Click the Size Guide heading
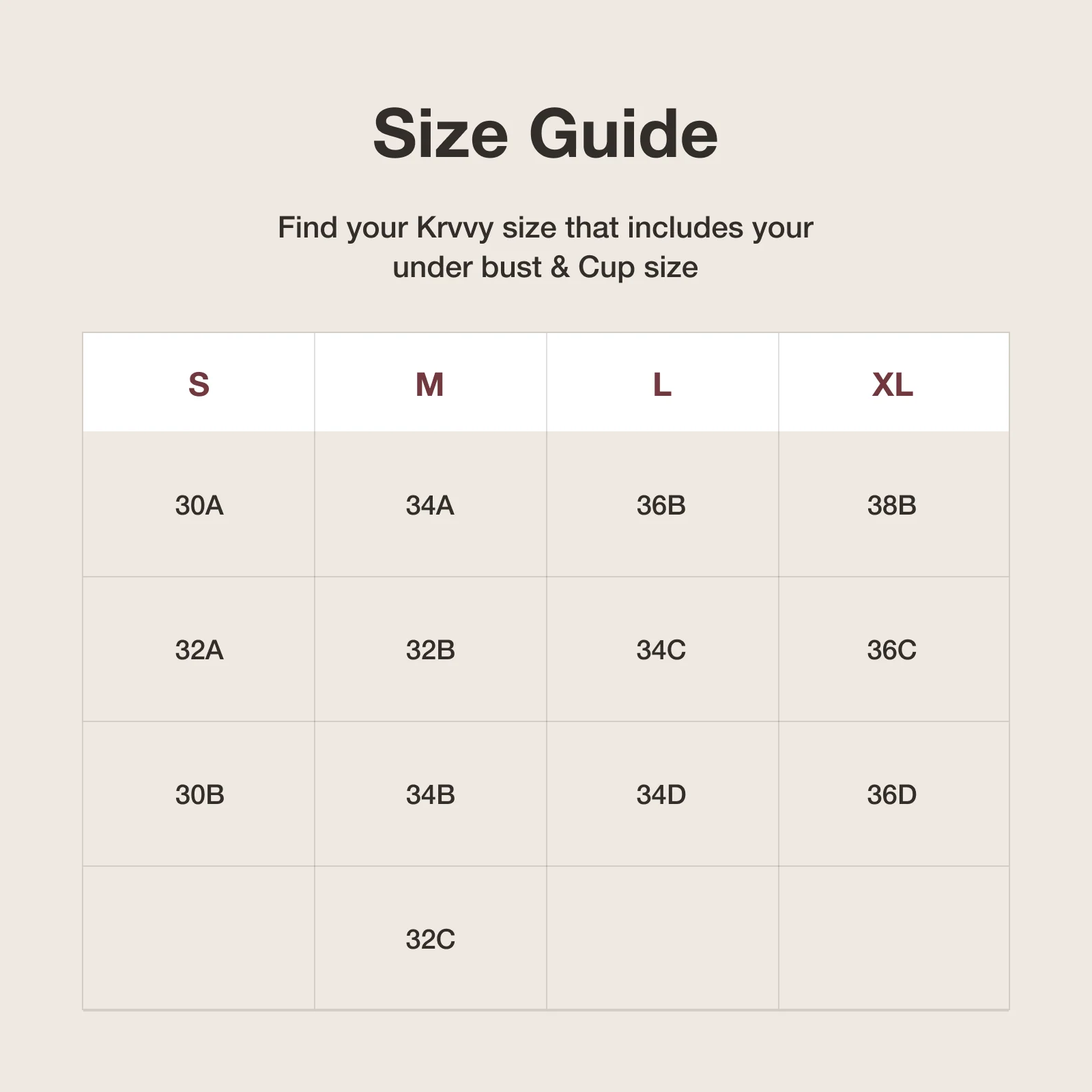 tap(545, 134)
